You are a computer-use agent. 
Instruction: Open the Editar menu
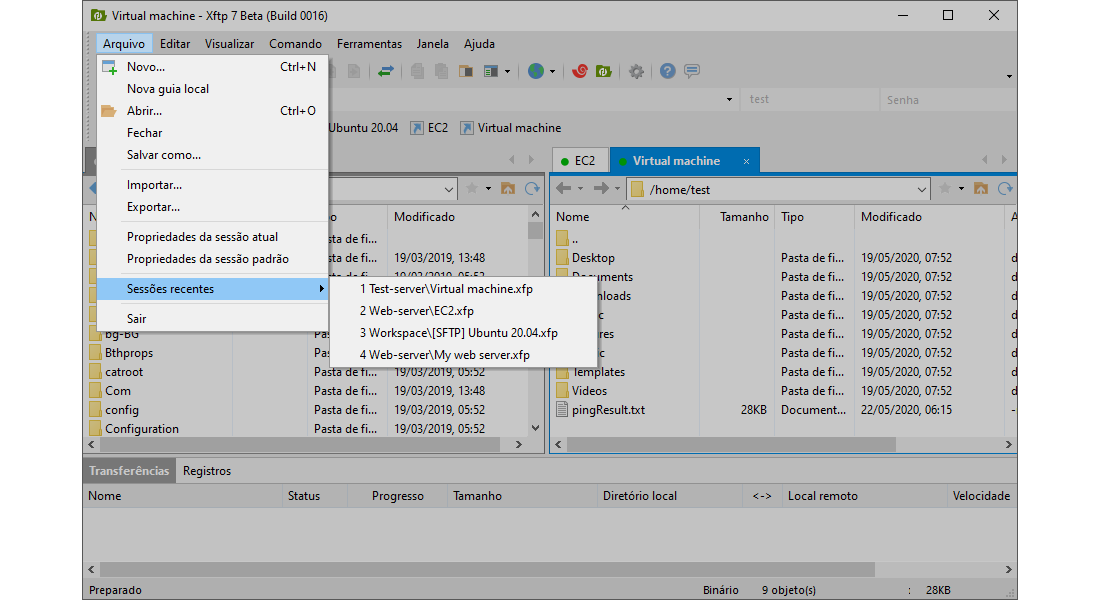coord(175,44)
